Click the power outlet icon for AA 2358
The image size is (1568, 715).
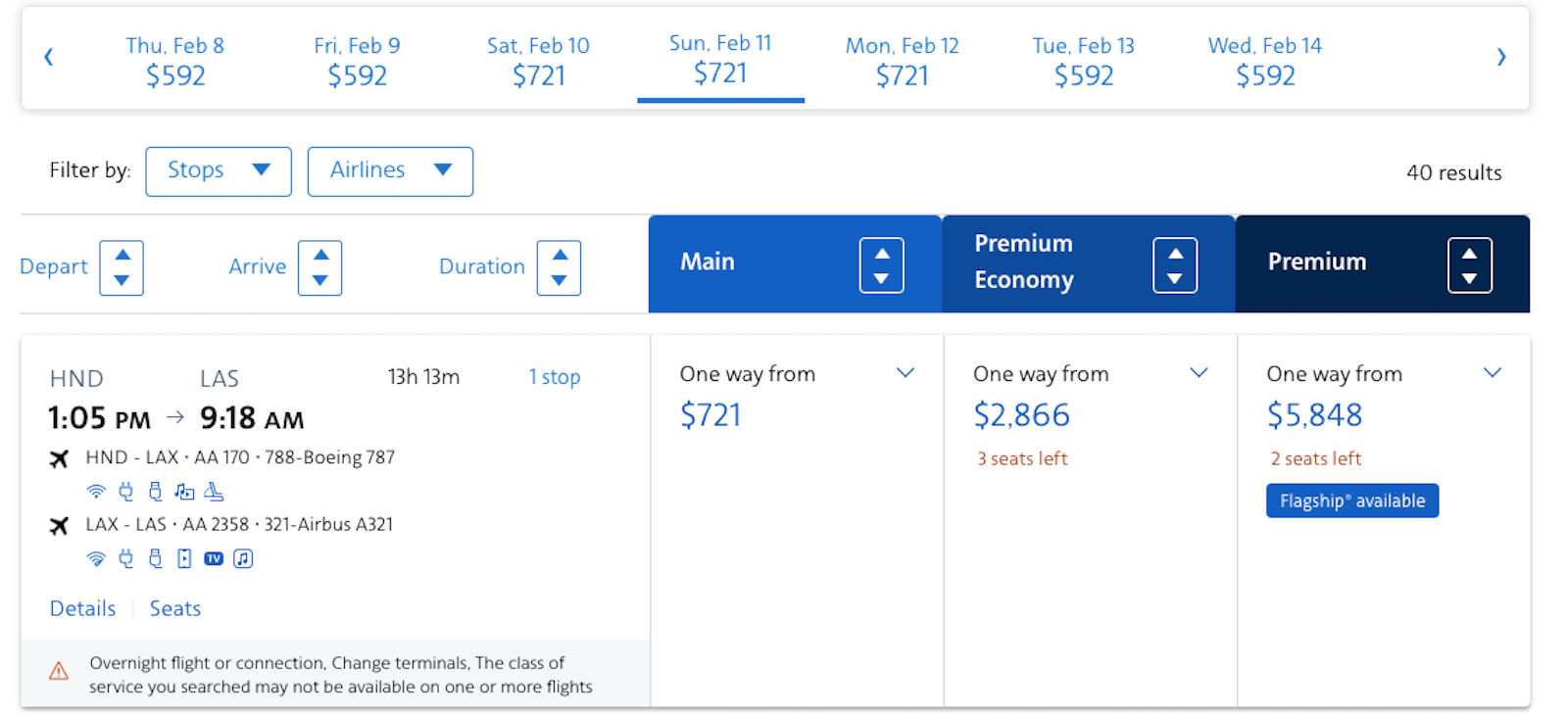125,558
